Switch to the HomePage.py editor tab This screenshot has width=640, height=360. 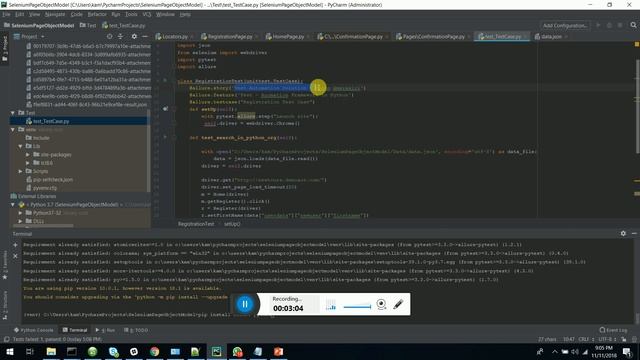[288, 36]
